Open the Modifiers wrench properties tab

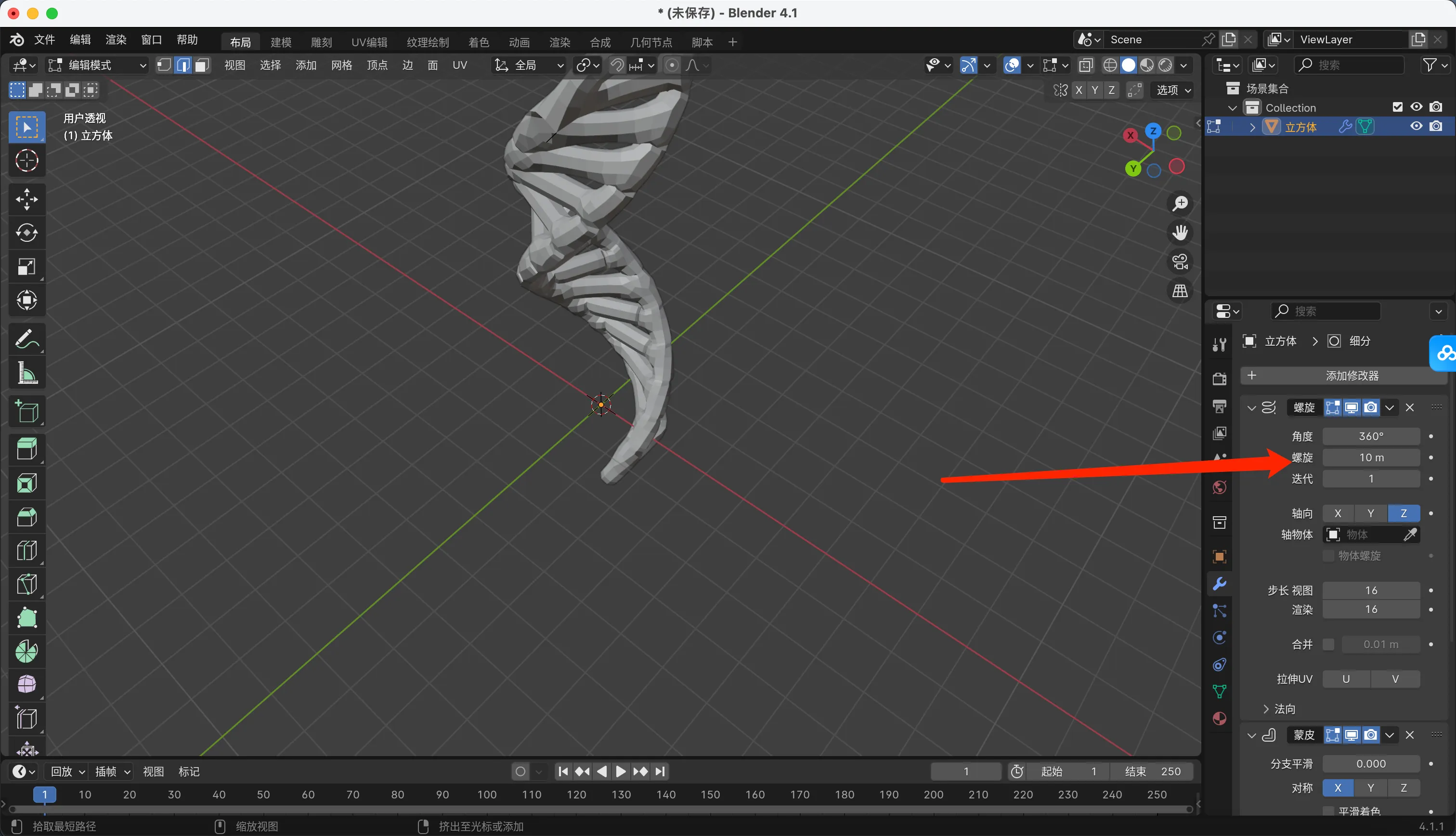tap(1220, 583)
